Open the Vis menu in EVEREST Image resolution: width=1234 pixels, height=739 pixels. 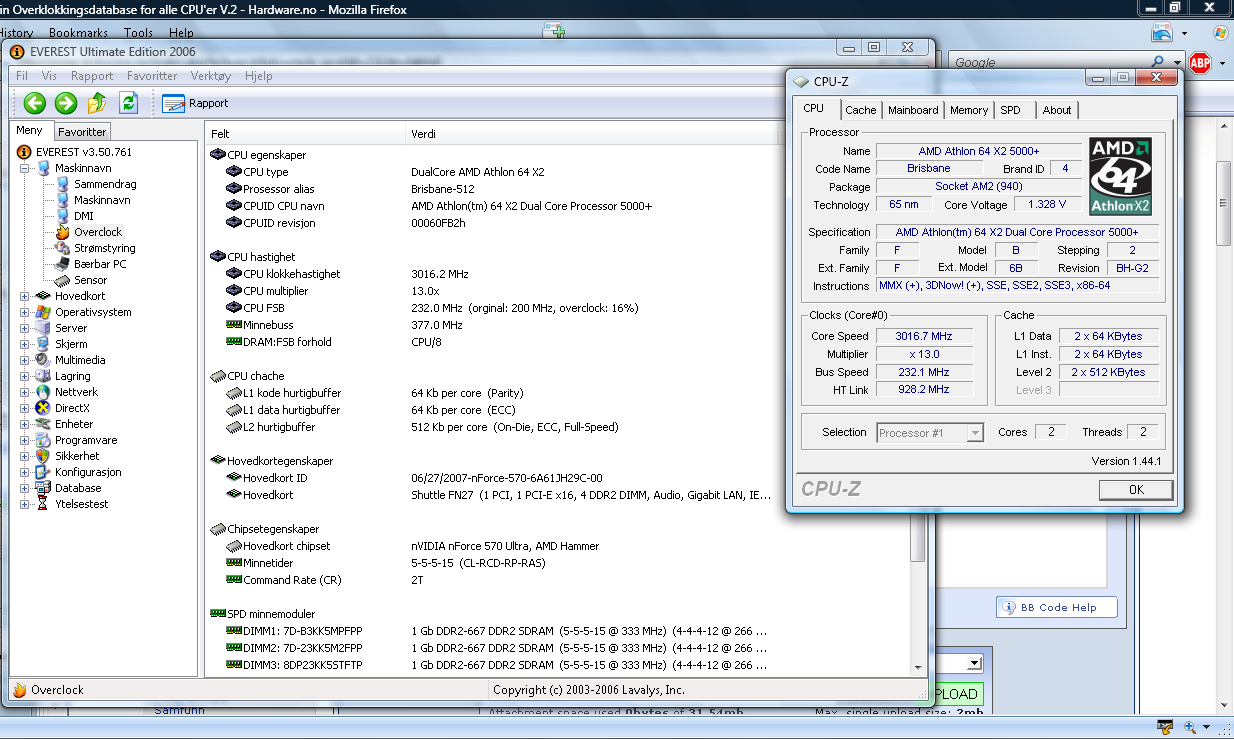(49, 76)
